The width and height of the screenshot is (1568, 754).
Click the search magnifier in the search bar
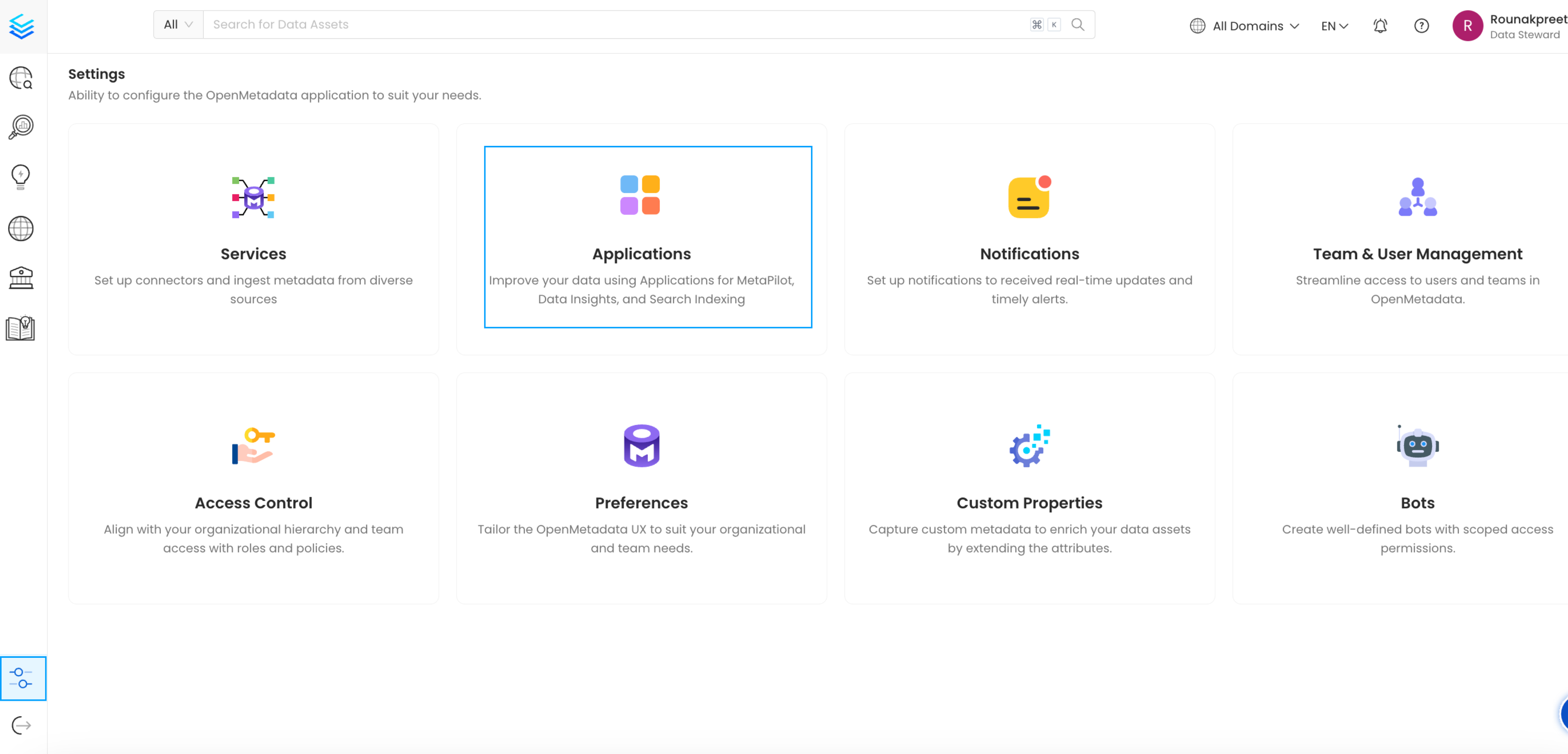pos(1078,24)
